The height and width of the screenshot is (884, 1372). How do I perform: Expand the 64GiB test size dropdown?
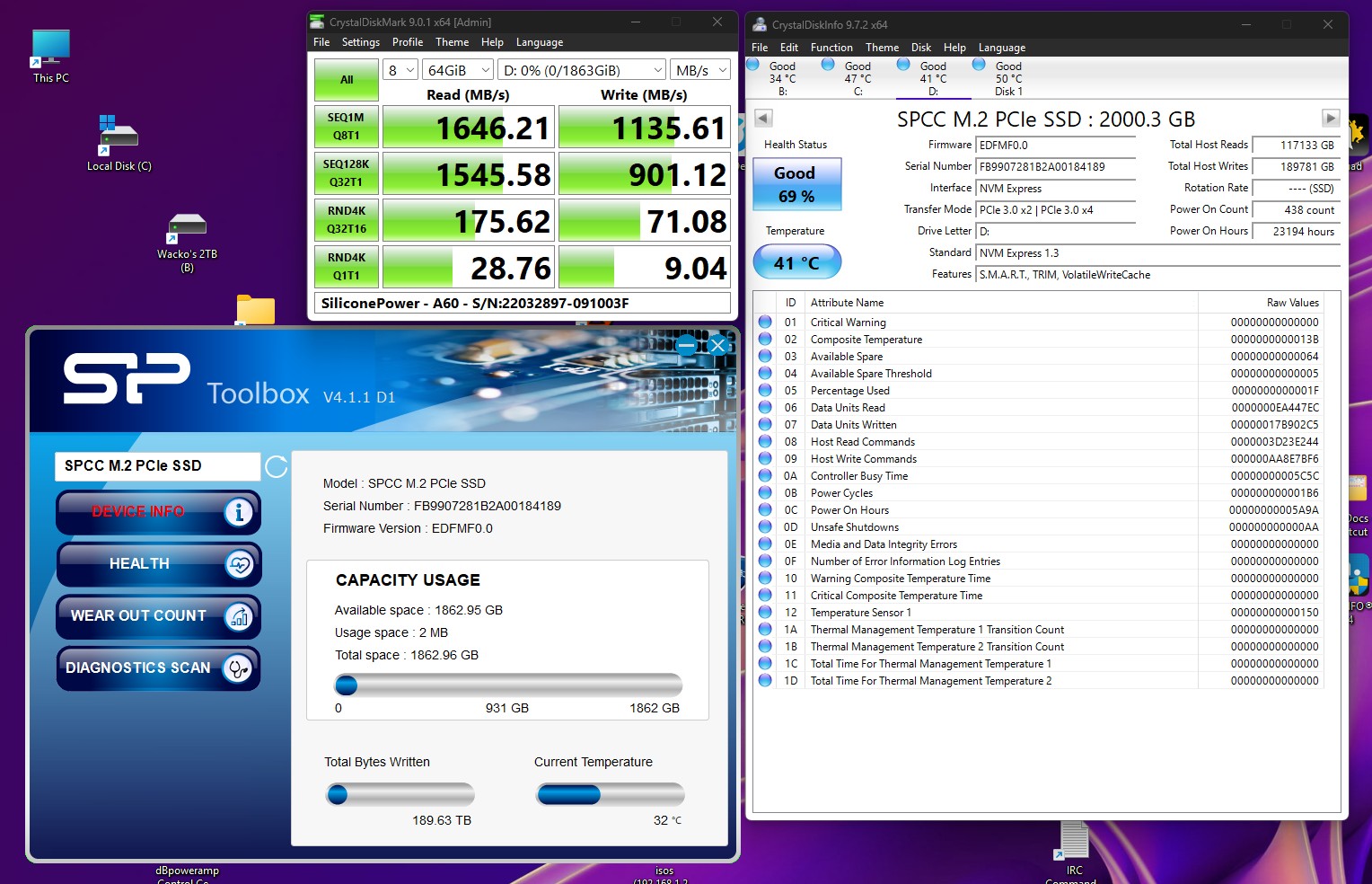click(459, 70)
